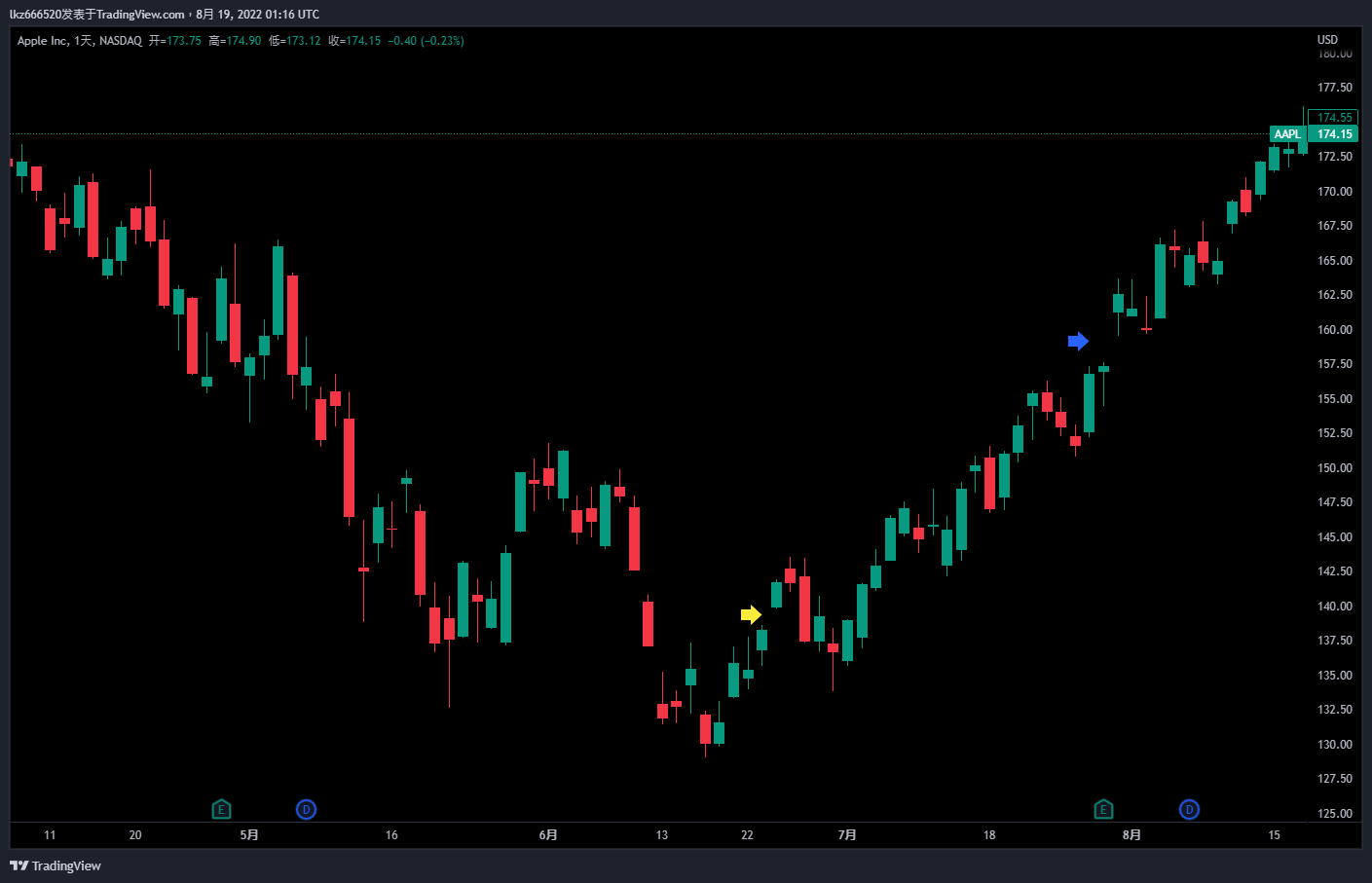Click the 174.15 current price label
Viewport: 1372px width, 883px height.
point(1334,134)
